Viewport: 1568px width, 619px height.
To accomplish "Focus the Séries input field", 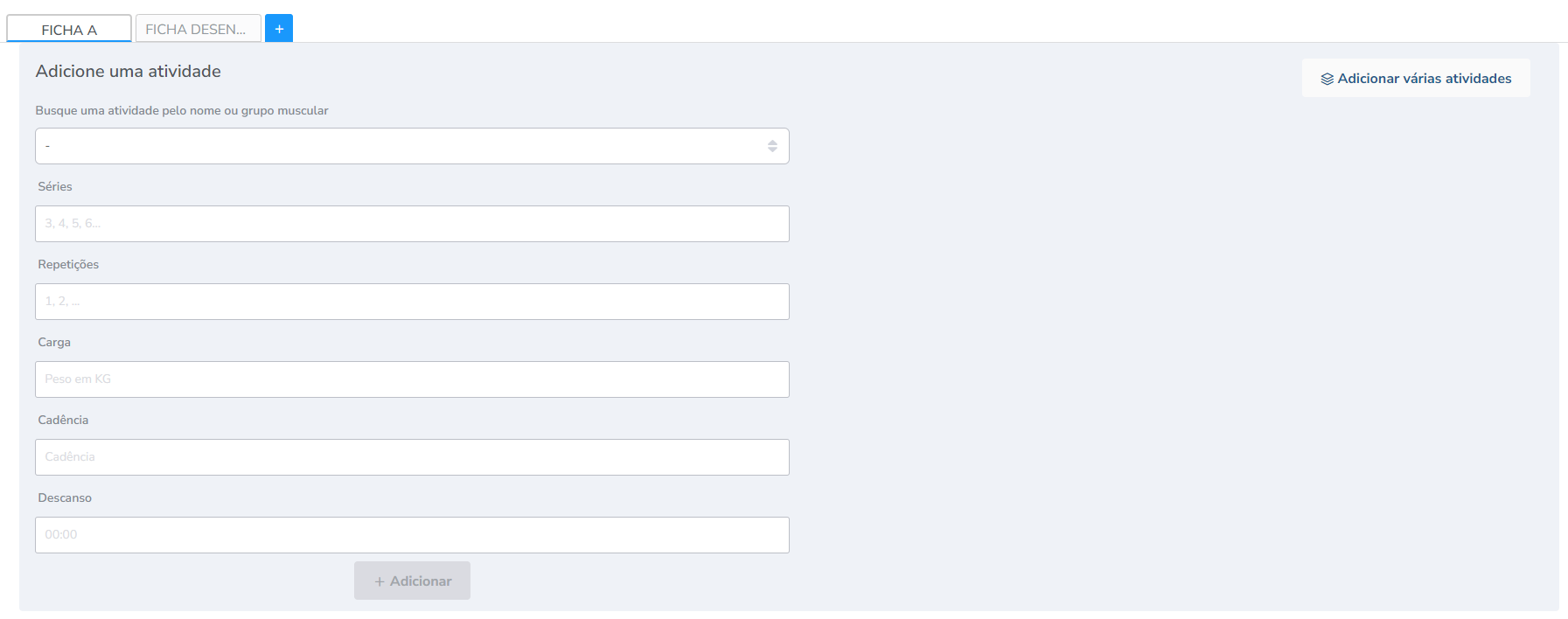I will [412, 224].
